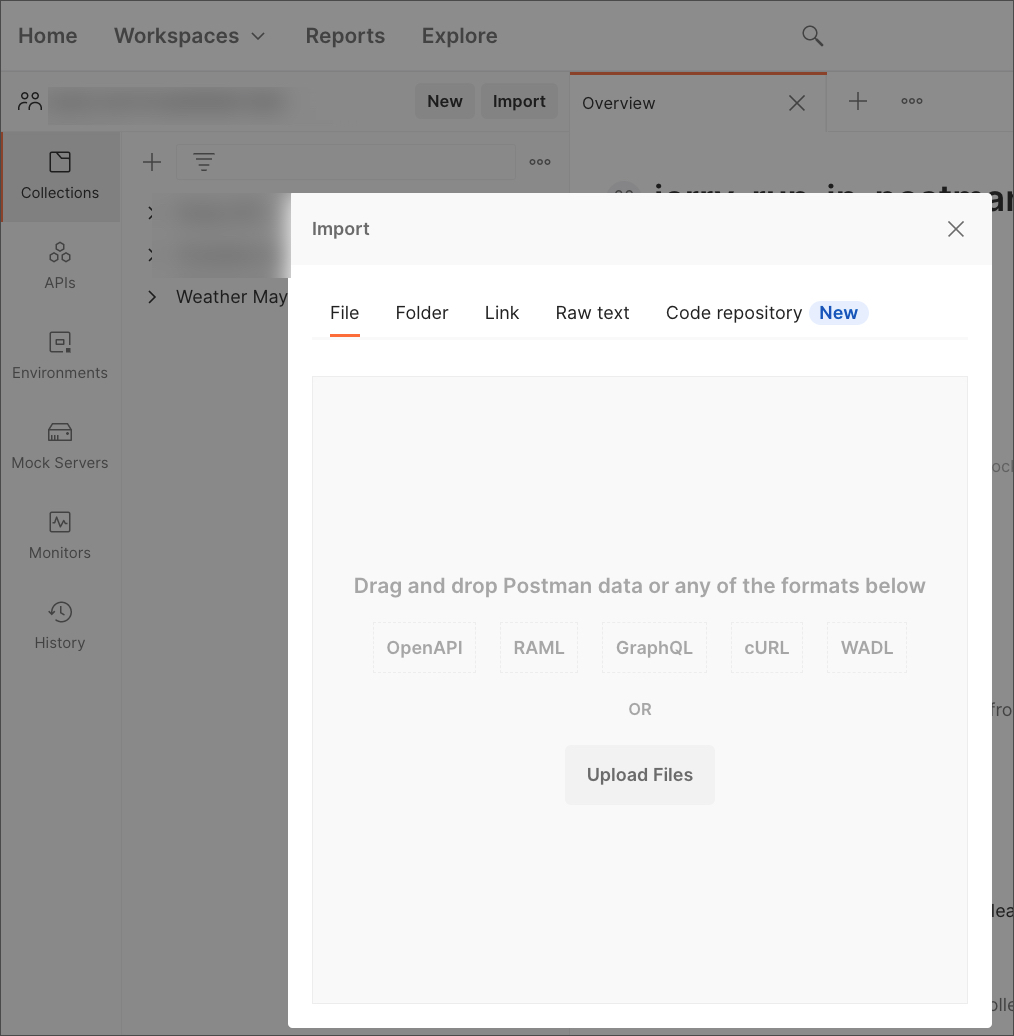Open the APIs sidebar panel
The width and height of the screenshot is (1014, 1036).
pyautogui.click(x=60, y=265)
